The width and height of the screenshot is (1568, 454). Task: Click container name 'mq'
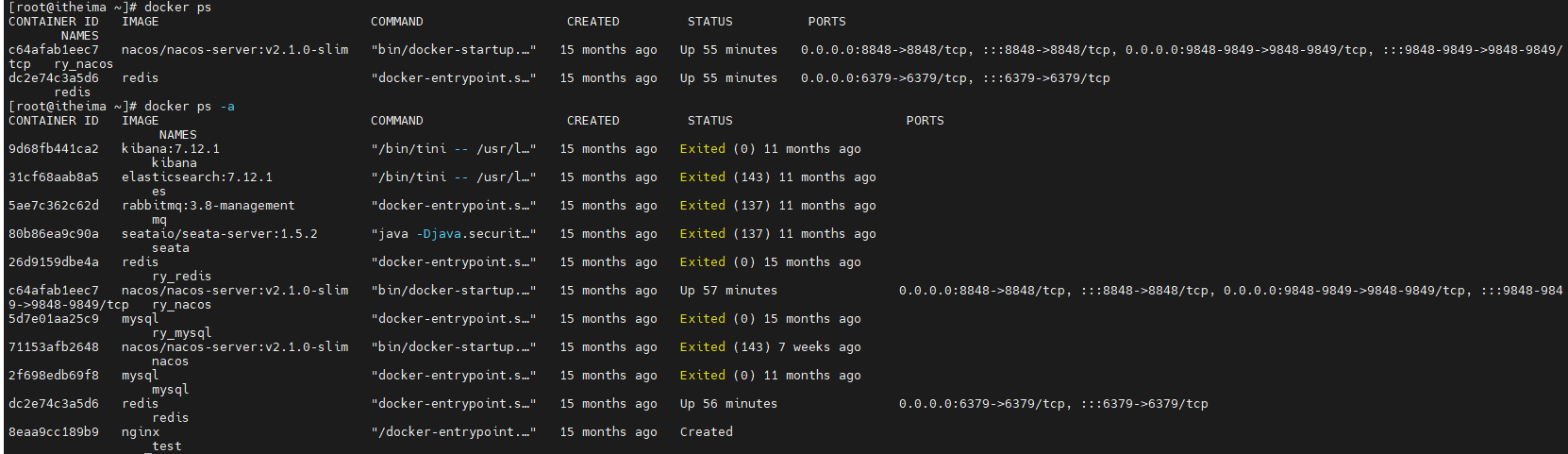[158, 220]
